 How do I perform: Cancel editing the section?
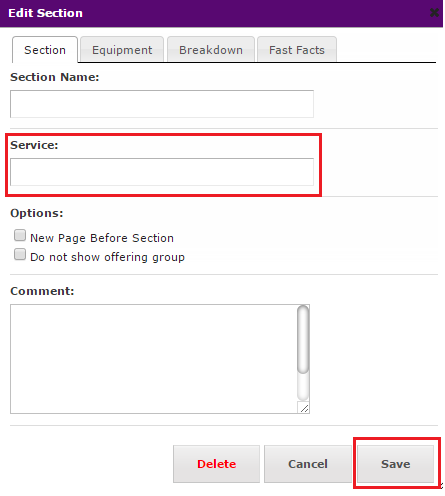(308, 464)
